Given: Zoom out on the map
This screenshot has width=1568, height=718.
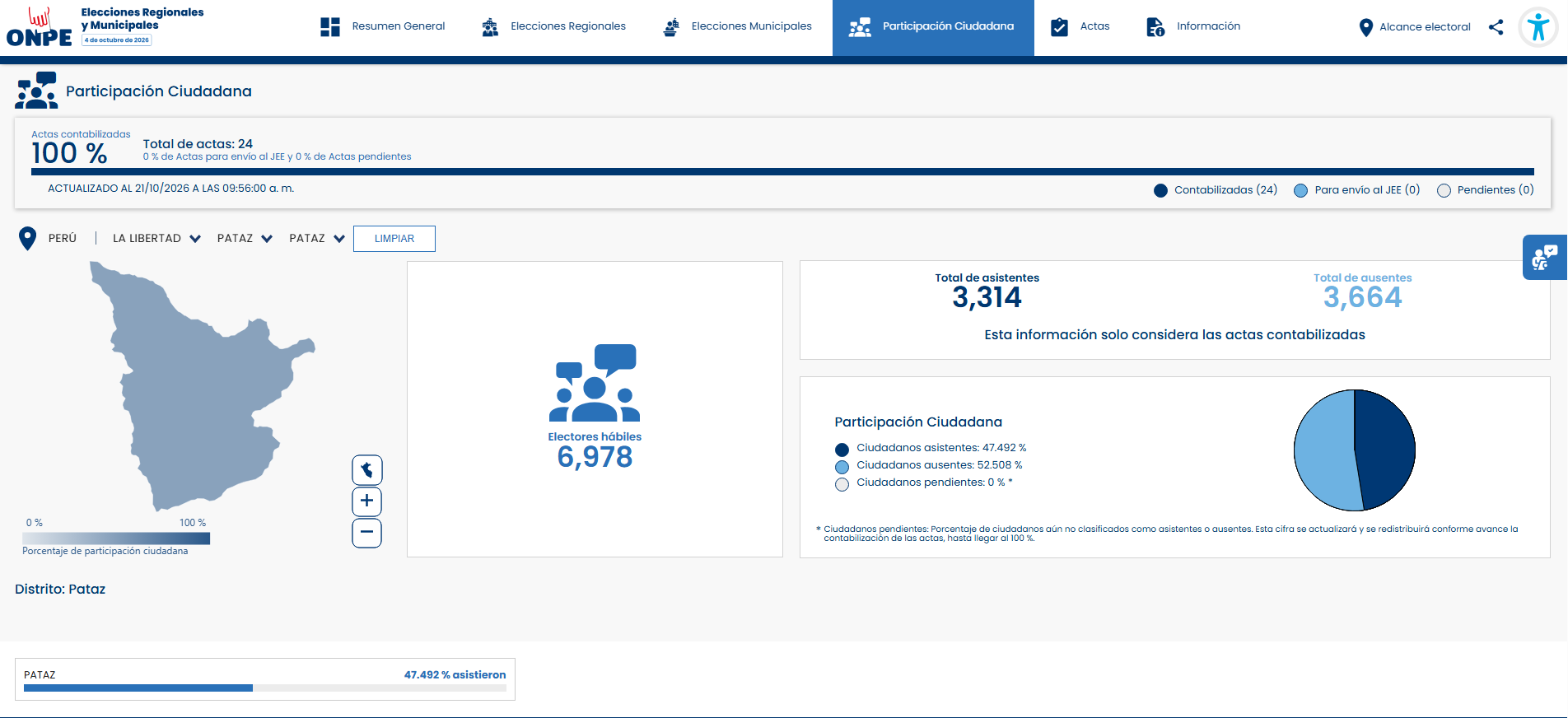Looking at the screenshot, I should pyautogui.click(x=367, y=533).
